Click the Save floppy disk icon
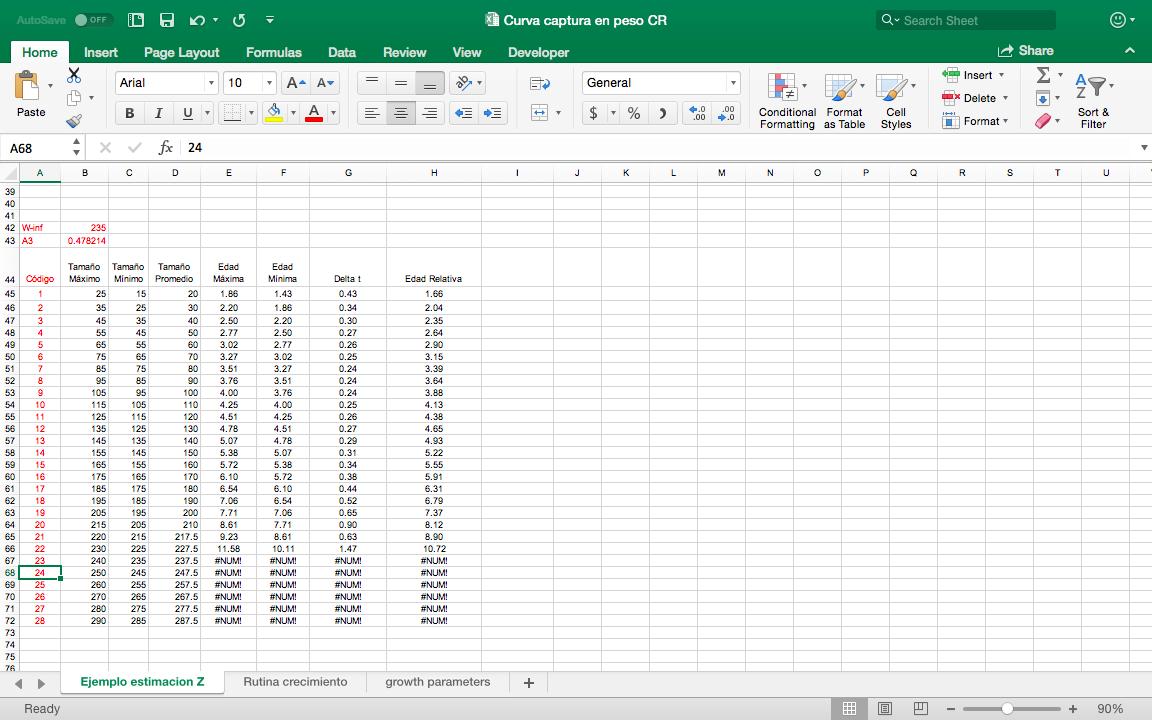Screen dimensions: 1152x720 point(167,21)
